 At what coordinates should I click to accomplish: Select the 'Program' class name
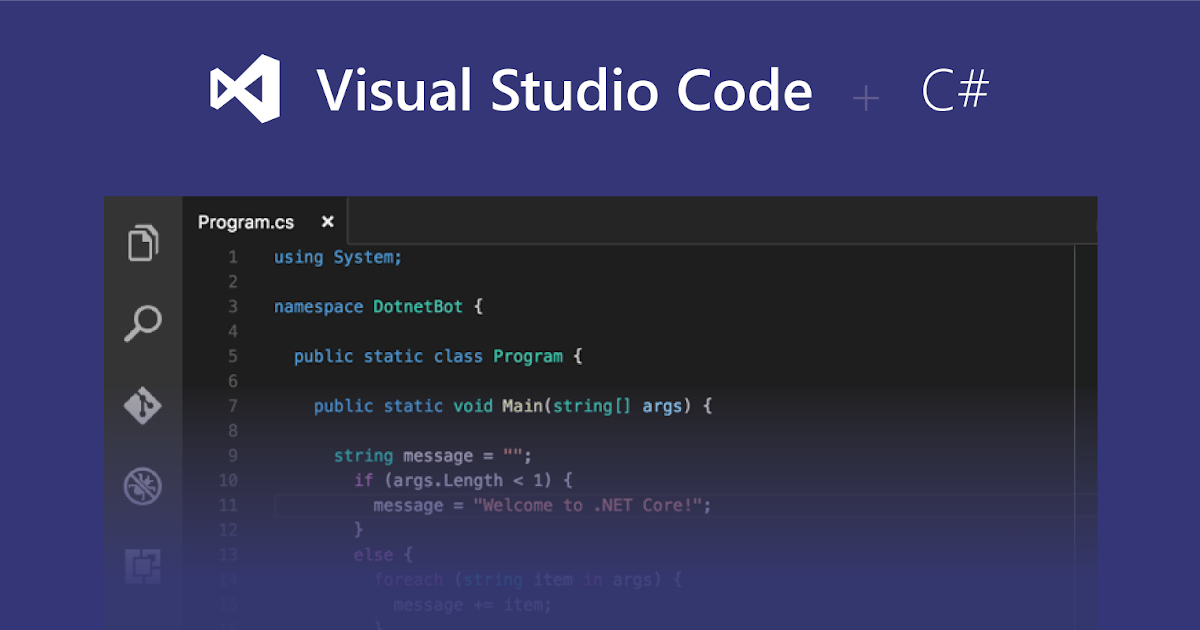(x=528, y=356)
